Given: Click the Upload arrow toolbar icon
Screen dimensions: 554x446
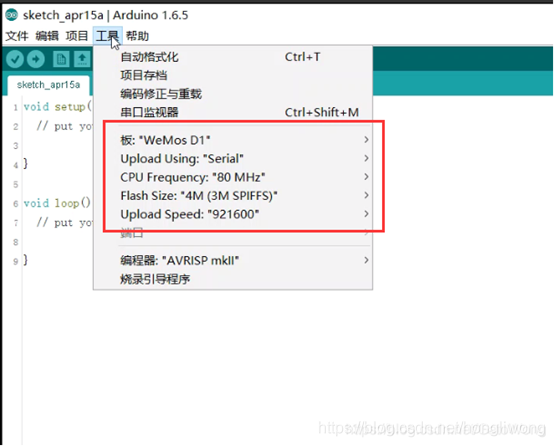Looking at the screenshot, I should point(36,59).
